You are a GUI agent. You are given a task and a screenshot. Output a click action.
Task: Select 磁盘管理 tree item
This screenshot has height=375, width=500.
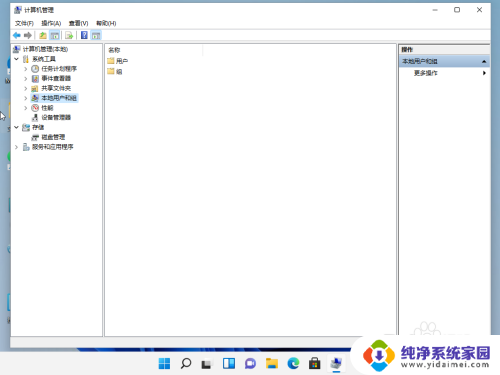(53, 137)
